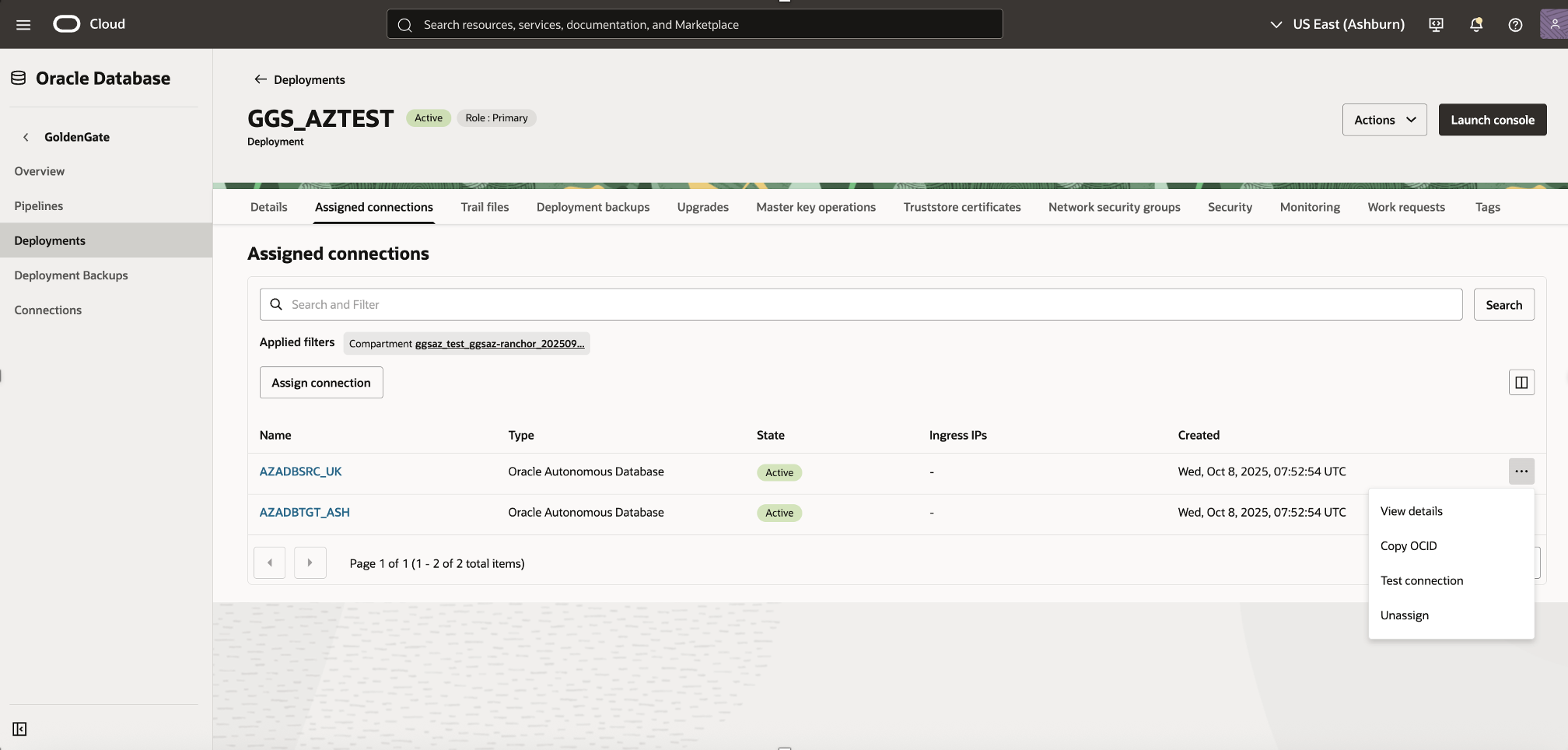Choose View details from context menu

1451,511
